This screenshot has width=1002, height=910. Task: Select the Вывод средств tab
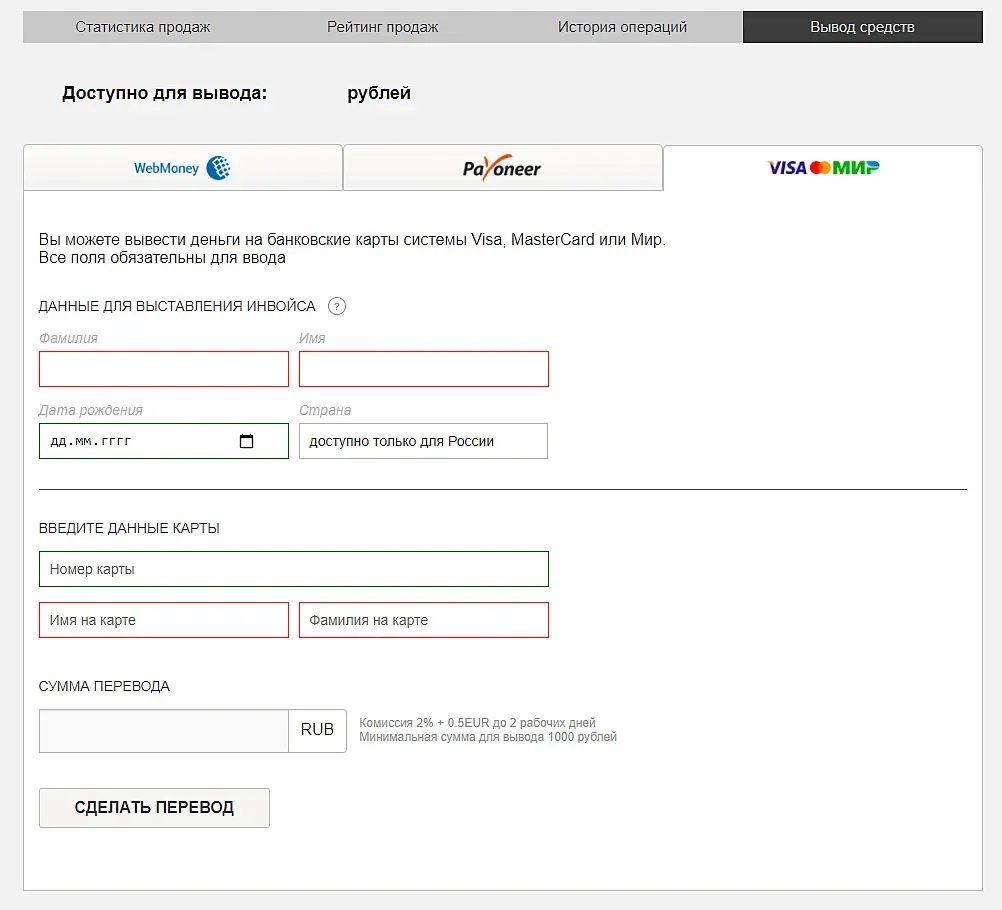pyautogui.click(x=862, y=27)
